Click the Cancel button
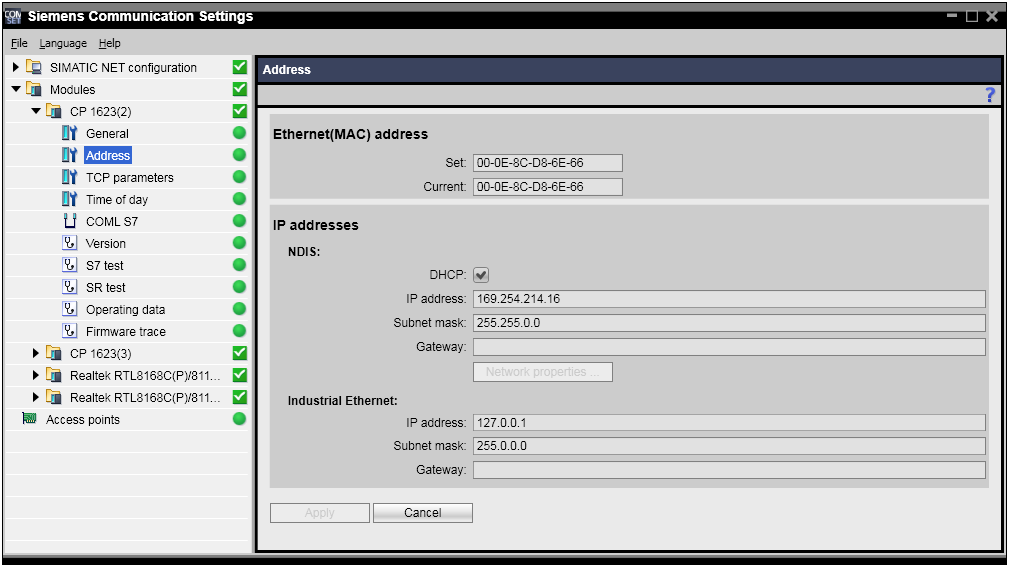1009x567 pixels. 423,513
